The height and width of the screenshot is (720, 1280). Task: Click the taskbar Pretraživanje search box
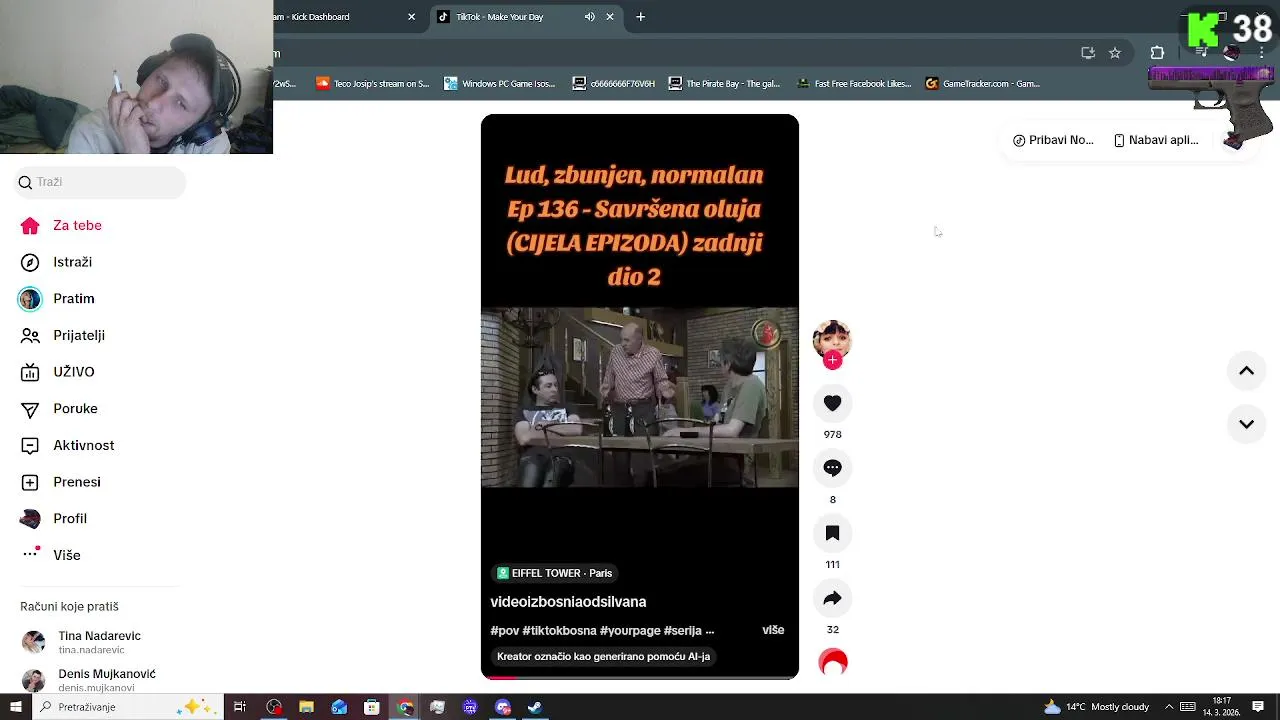[x=128, y=707]
